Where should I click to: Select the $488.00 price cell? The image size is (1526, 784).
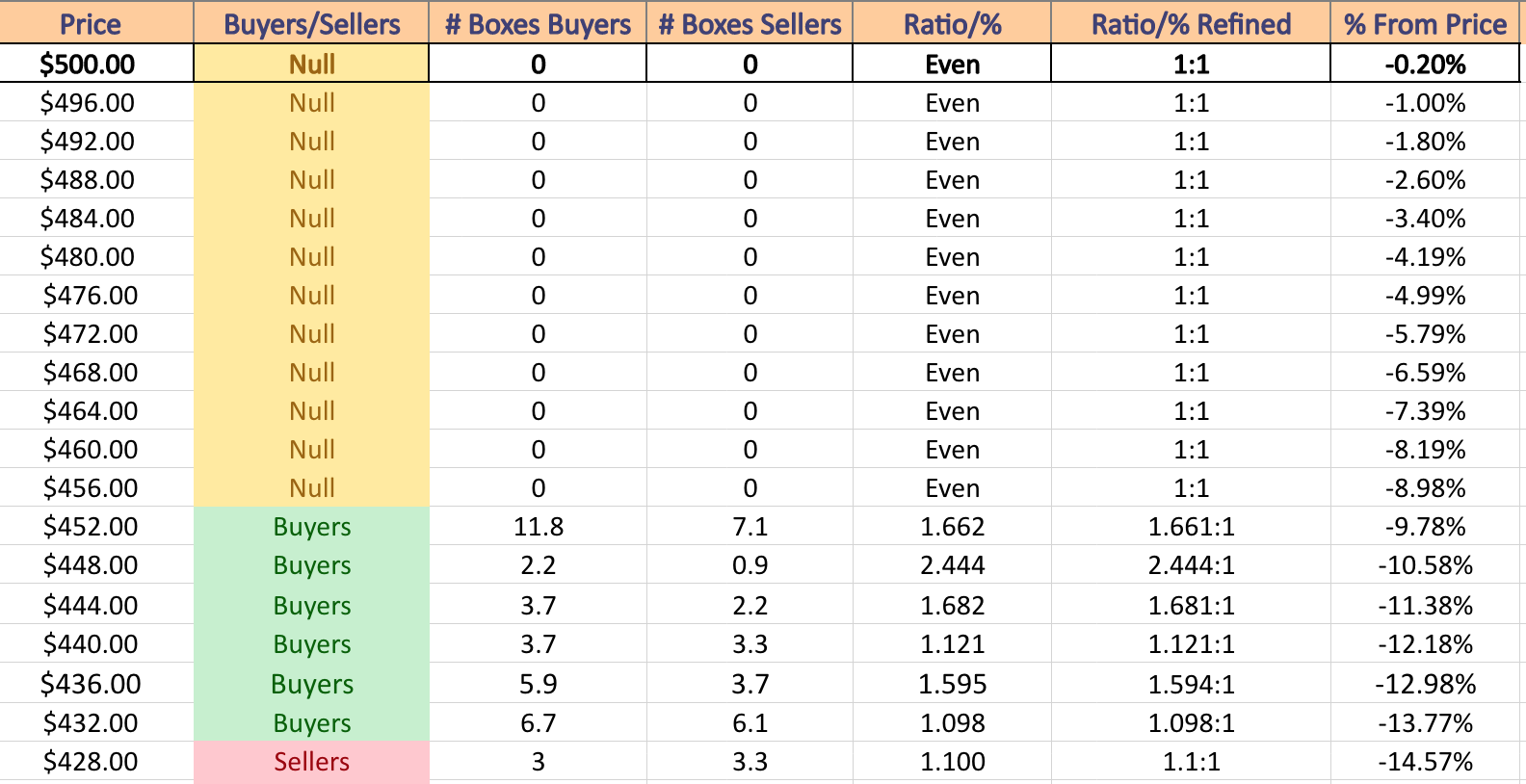96,179
